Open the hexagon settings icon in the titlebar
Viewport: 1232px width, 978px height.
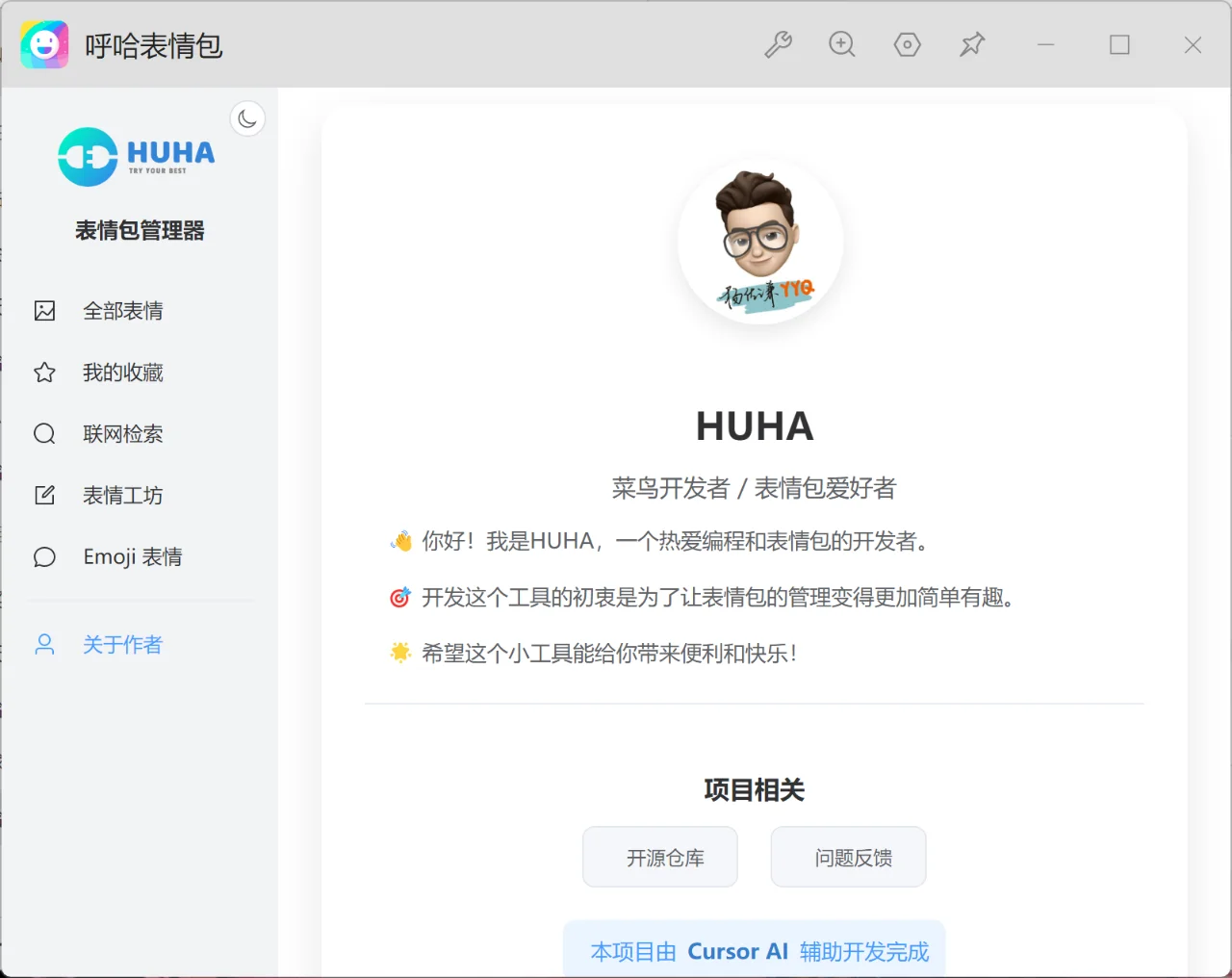click(x=908, y=44)
